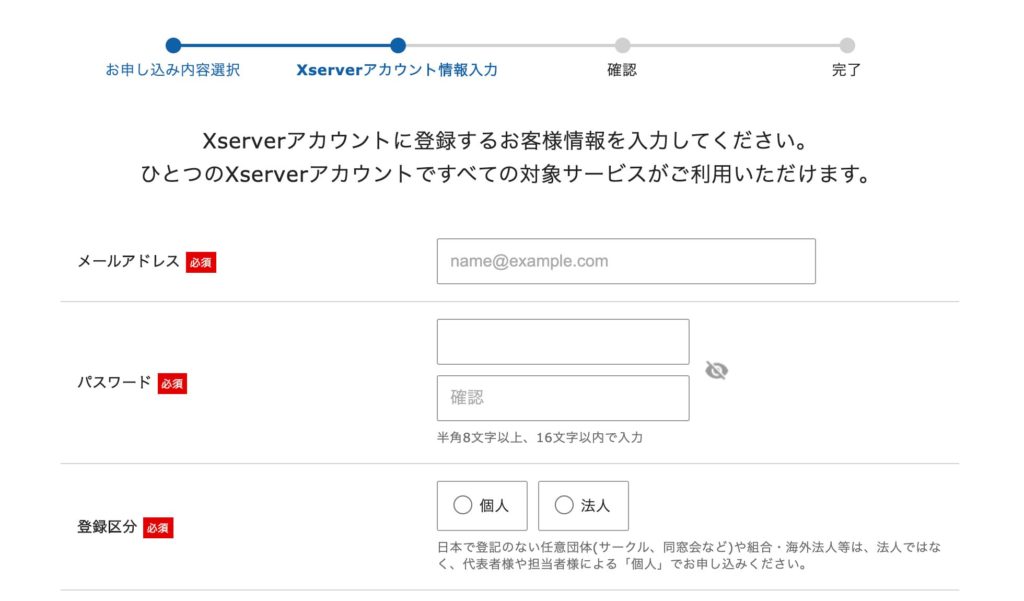Click the メールアドレス input field
This screenshot has height=601, width=1024.
[626, 261]
